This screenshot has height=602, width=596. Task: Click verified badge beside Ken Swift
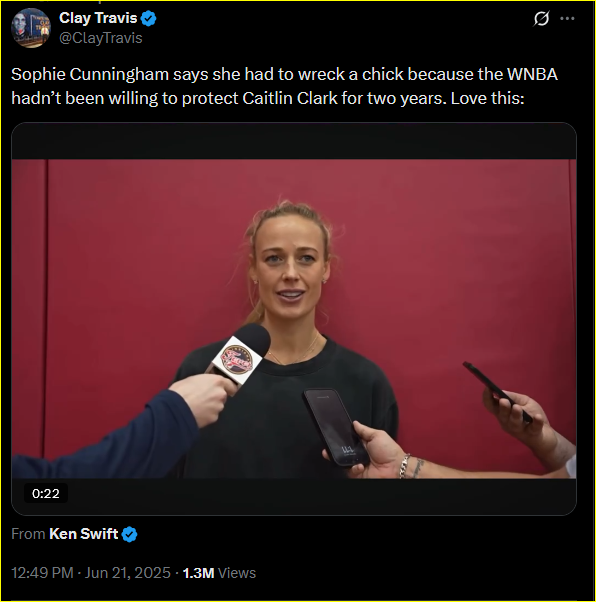coord(129,534)
